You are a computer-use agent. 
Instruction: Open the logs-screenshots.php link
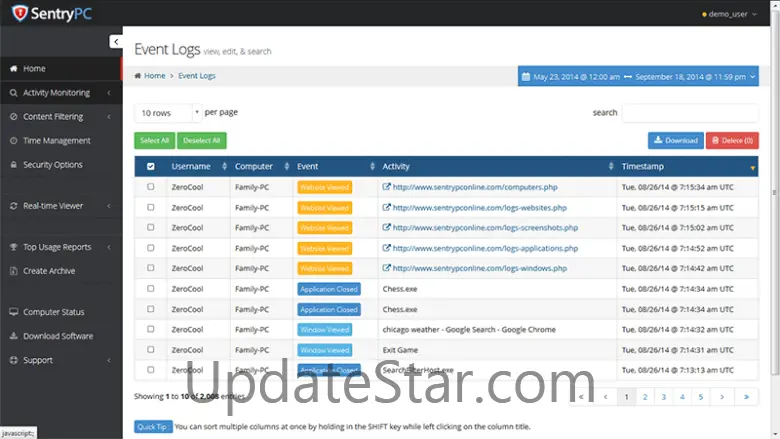point(485,228)
